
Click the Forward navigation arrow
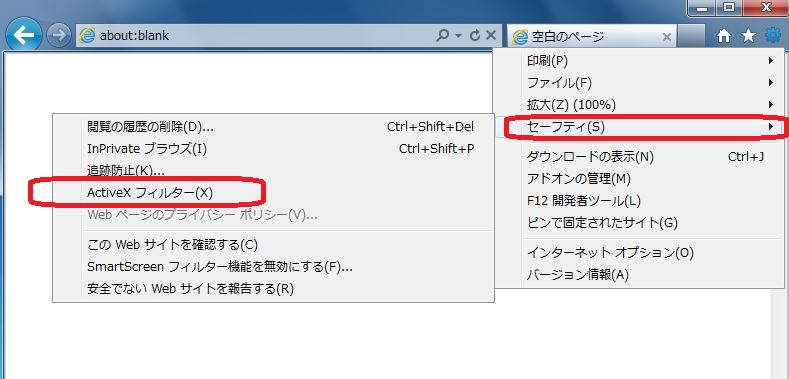tap(58, 35)
